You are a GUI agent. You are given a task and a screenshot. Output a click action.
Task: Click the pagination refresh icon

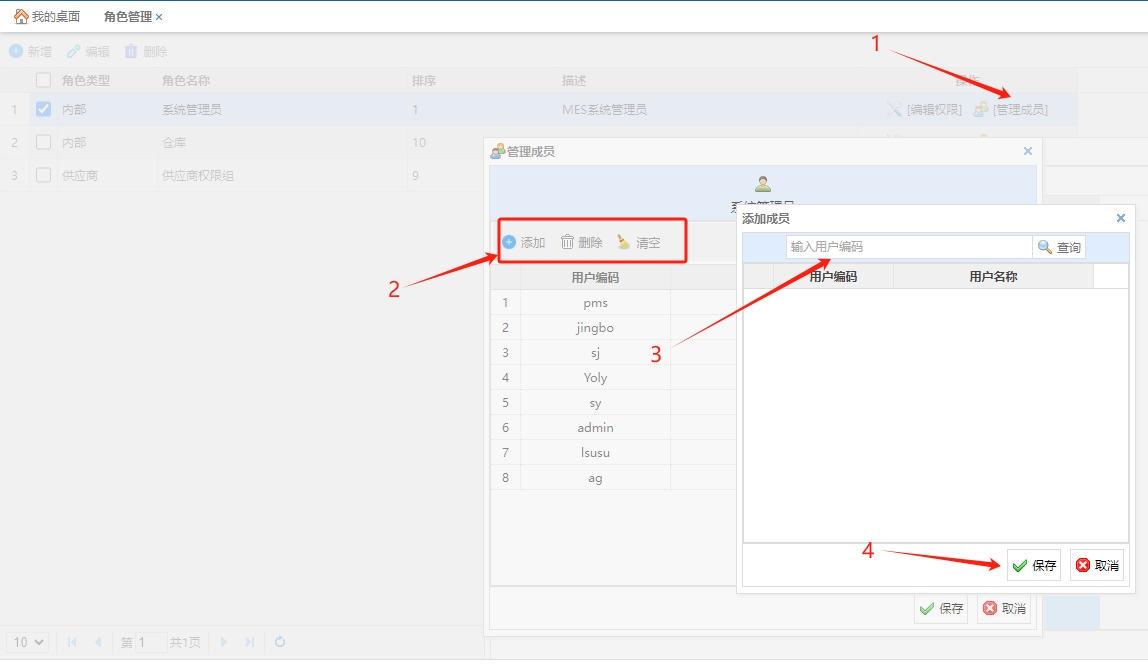pyautogui.click(x=280, y=642)
